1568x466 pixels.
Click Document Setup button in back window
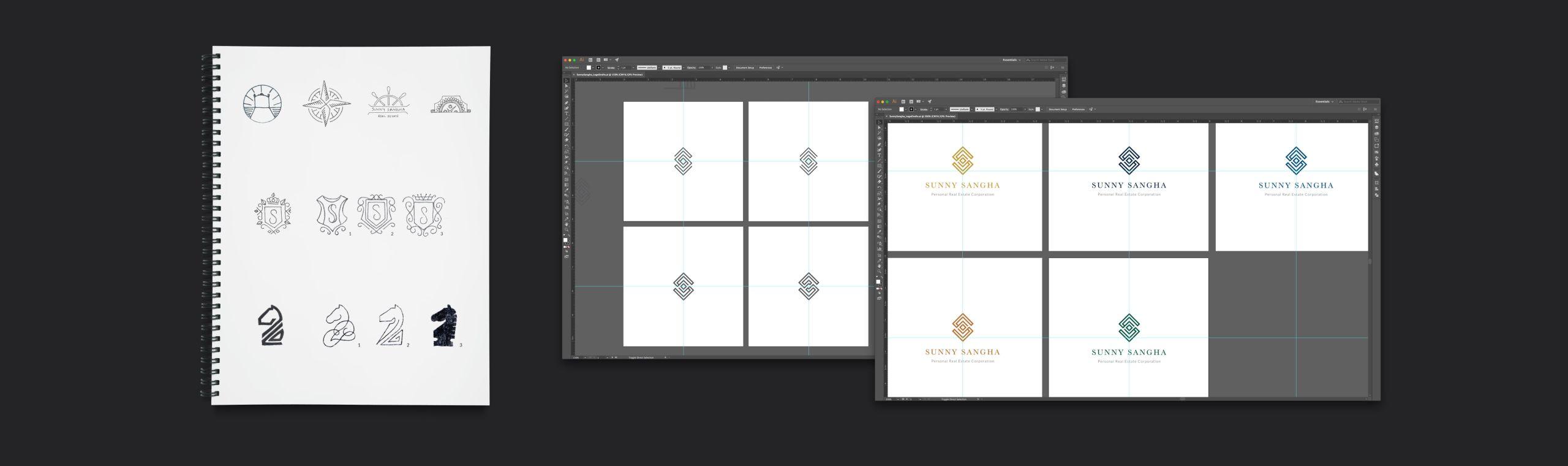[x=745, y=67]
